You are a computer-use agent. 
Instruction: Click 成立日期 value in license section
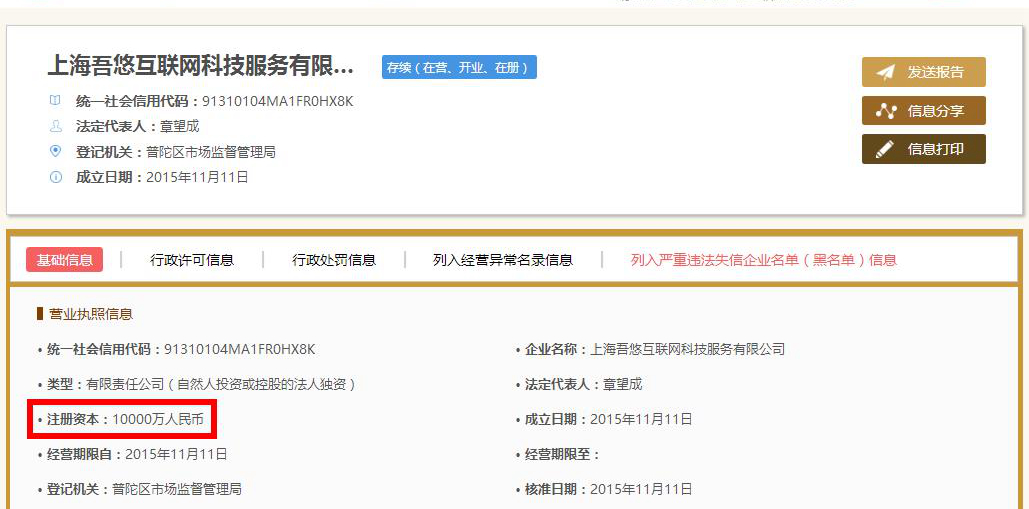pos(641,419)
